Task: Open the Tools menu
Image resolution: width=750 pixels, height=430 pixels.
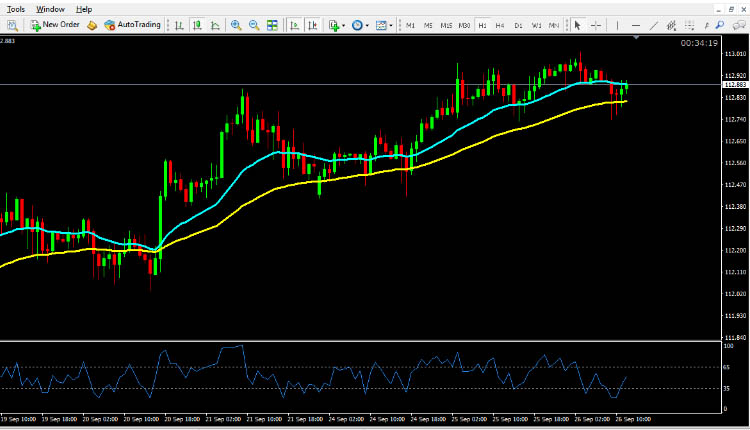Action: (15, 9)
